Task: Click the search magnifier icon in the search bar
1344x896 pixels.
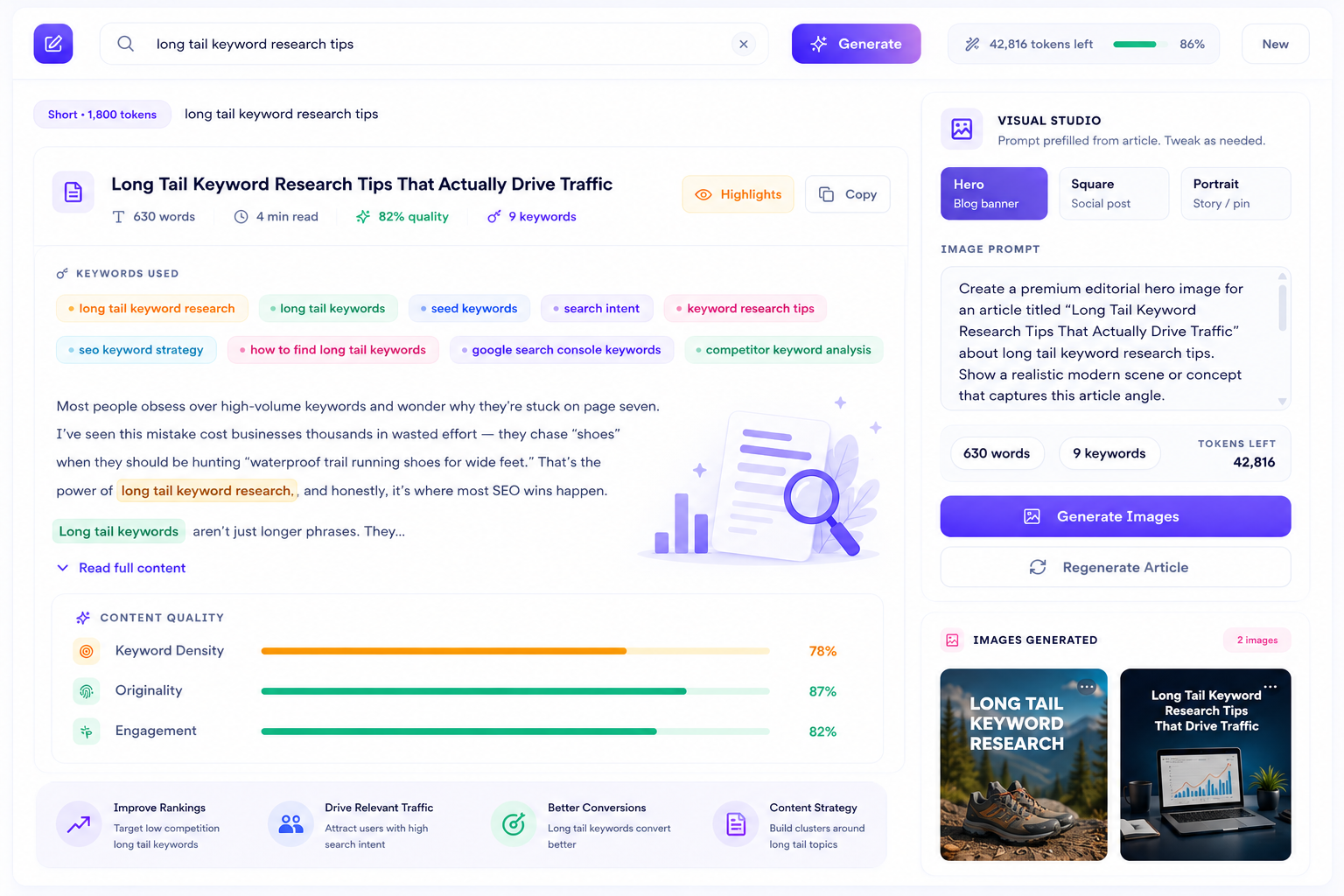Action: click(126, 44)
